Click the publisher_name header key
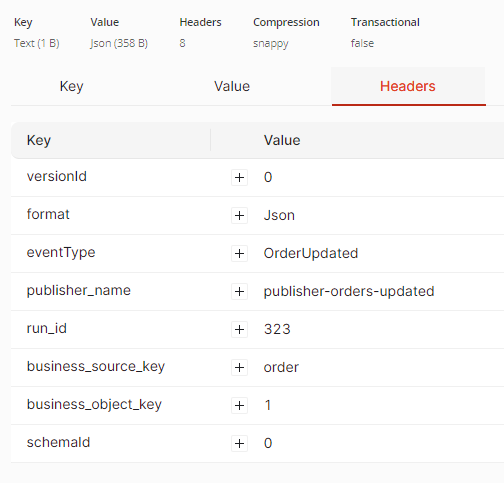Screen dimensions: 504x483 79,291
